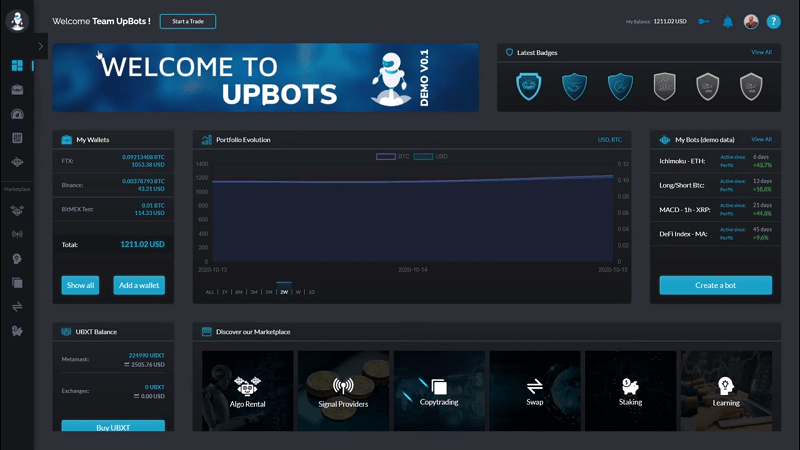This screenshot has height=450, width=800.
Task: Select the 6M time range
Action: (x=239, y=292)
